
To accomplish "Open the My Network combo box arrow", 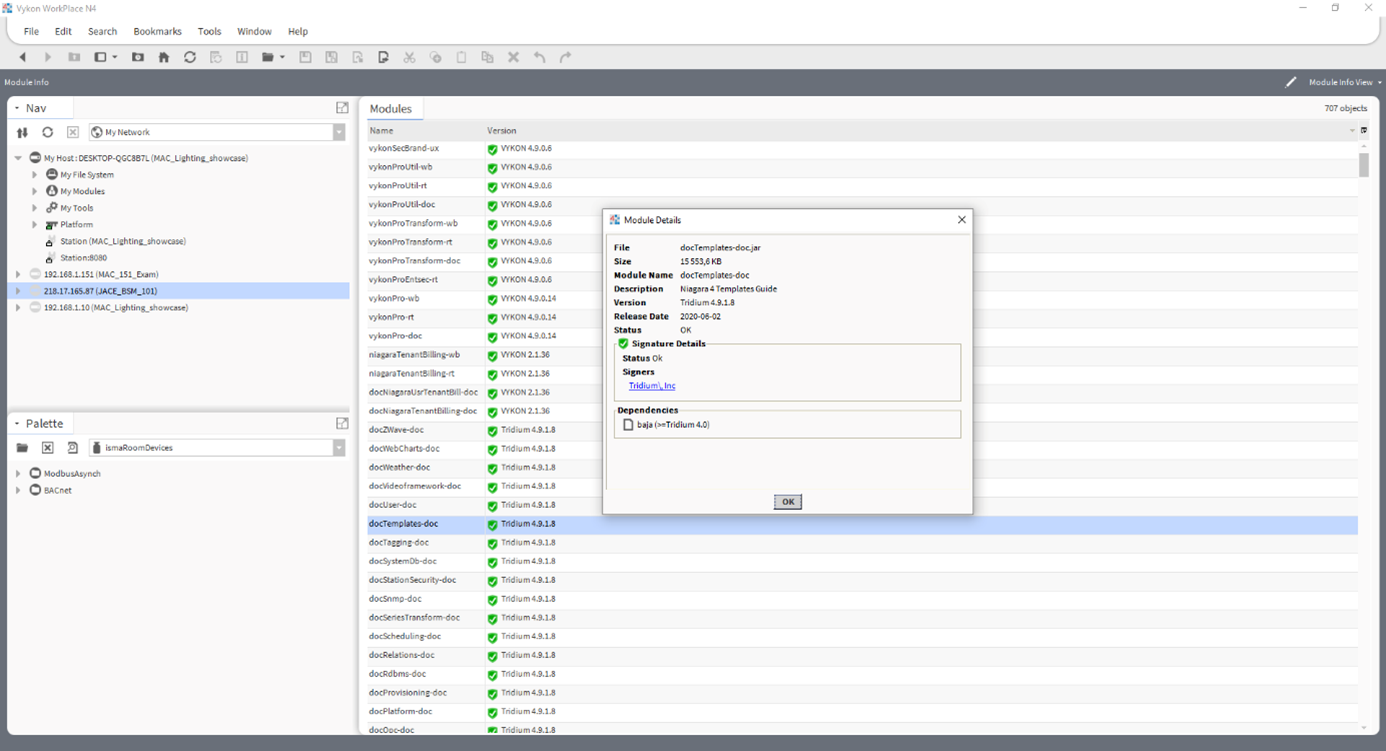I will [x=339, y=132].
